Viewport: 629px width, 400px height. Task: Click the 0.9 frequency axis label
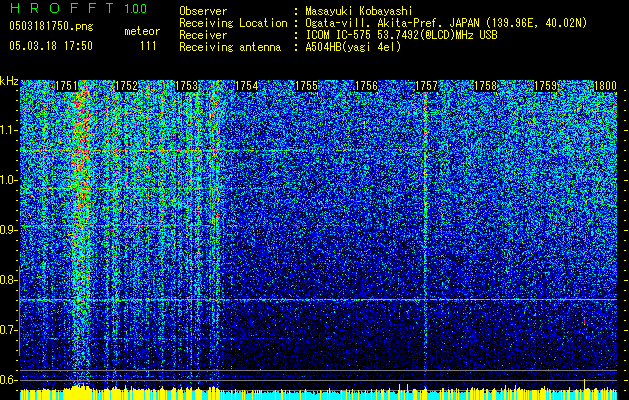9,230
